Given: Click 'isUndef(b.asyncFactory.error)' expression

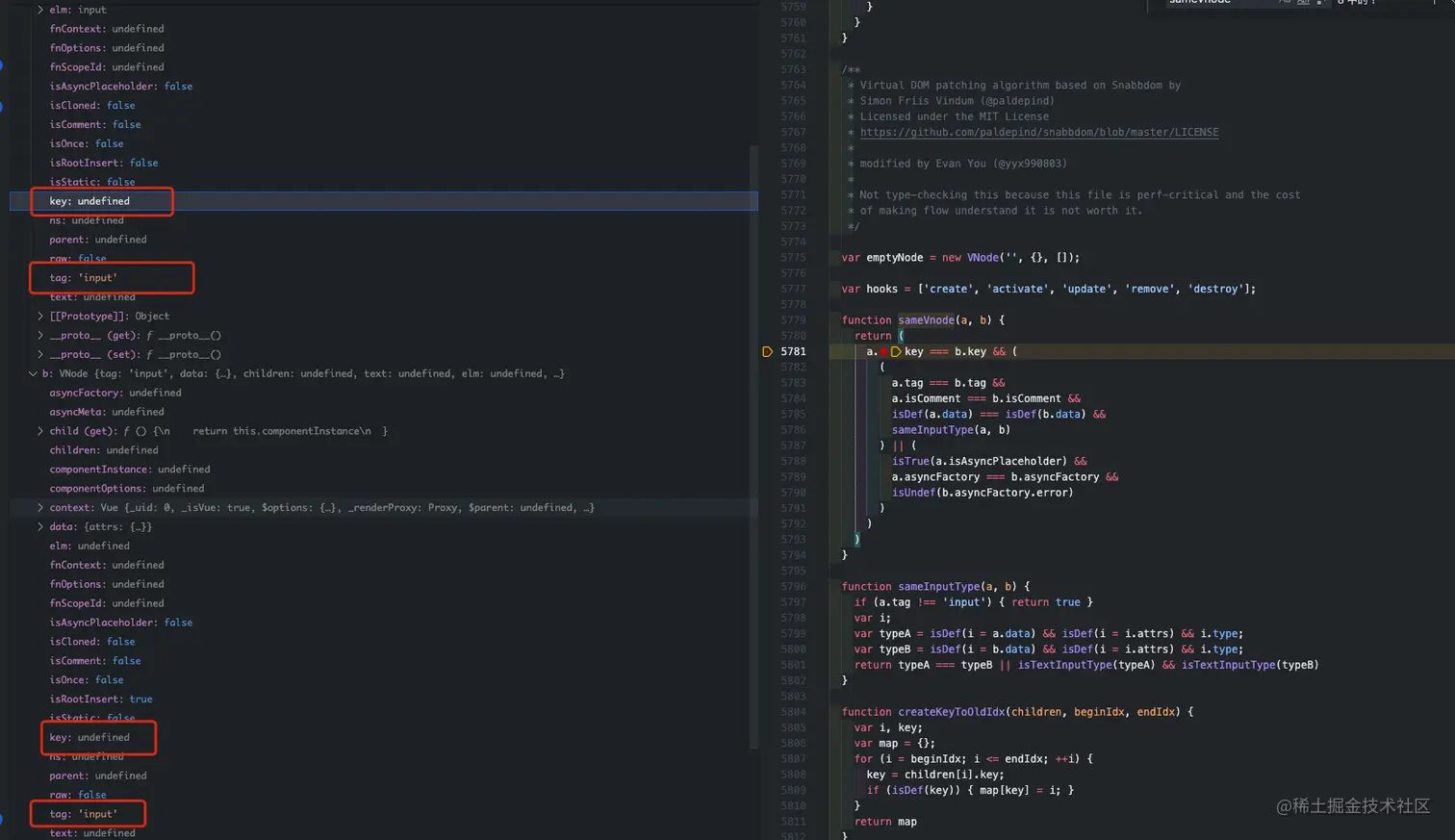Looking at the screenshot, I should point(983,493).
